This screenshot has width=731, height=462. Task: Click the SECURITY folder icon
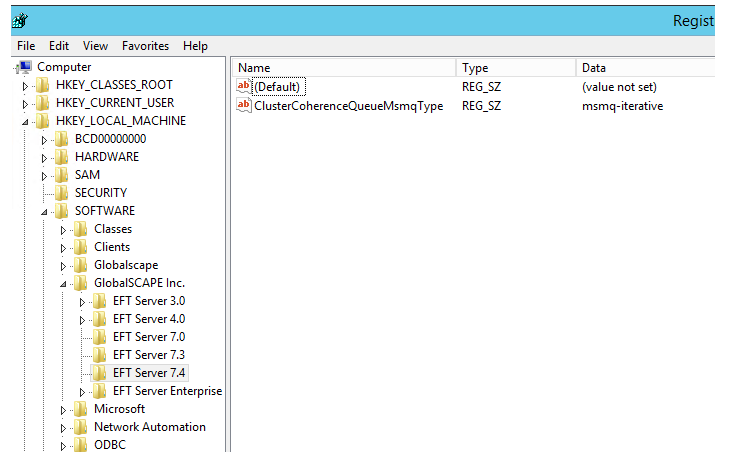62,193
